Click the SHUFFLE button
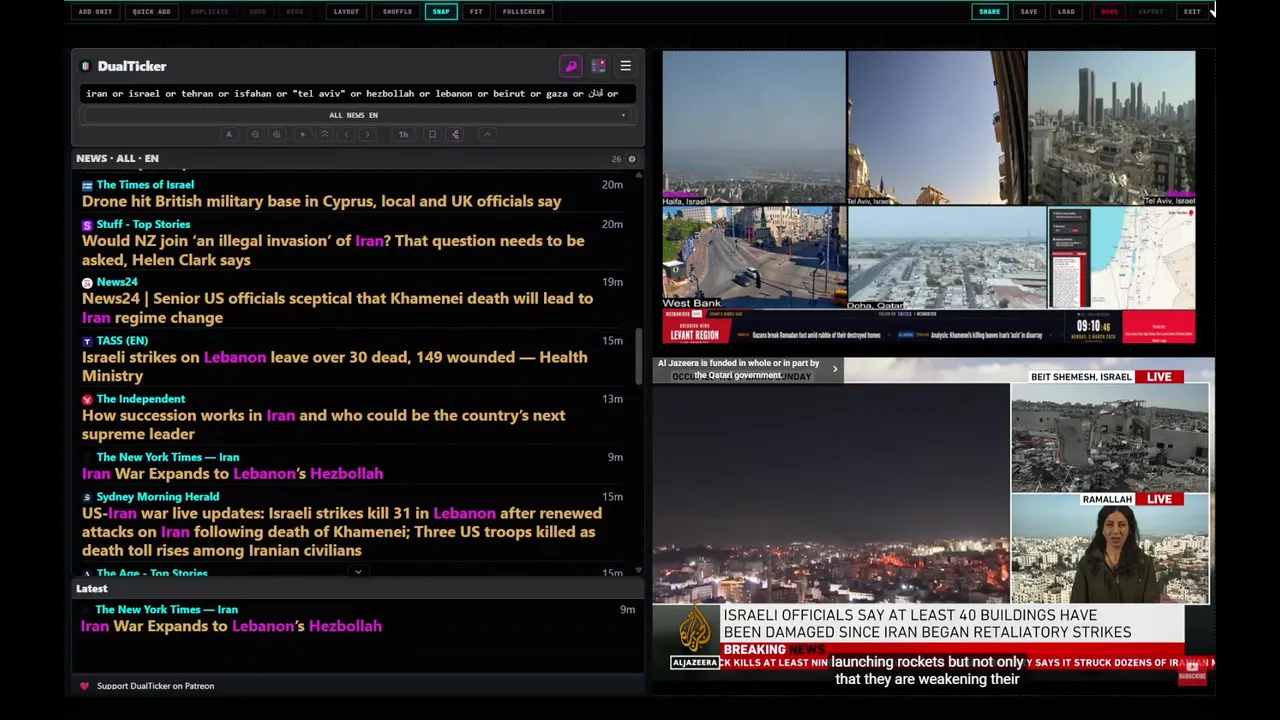This screenshot has height=720, width=1280. [x=397, y=12]
